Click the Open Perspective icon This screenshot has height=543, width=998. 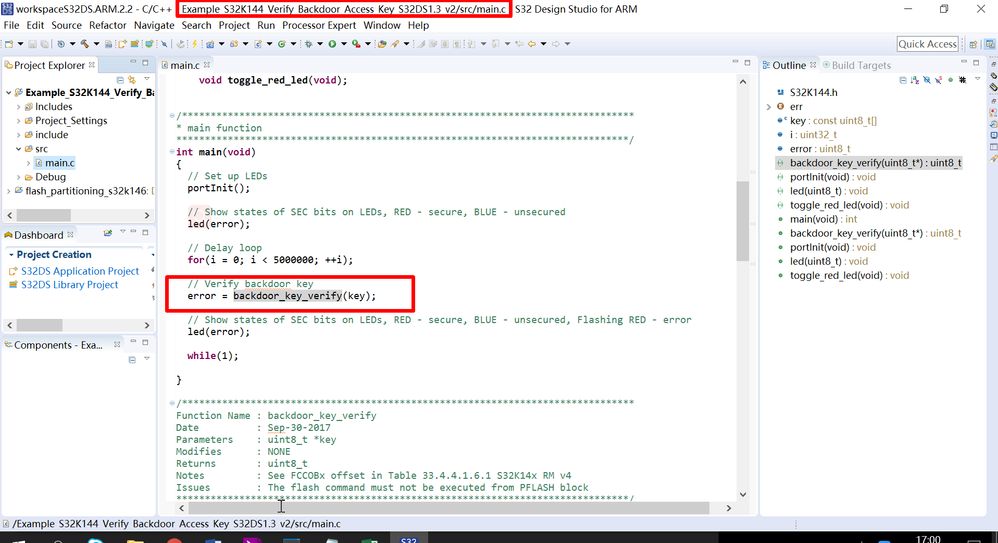973,45
